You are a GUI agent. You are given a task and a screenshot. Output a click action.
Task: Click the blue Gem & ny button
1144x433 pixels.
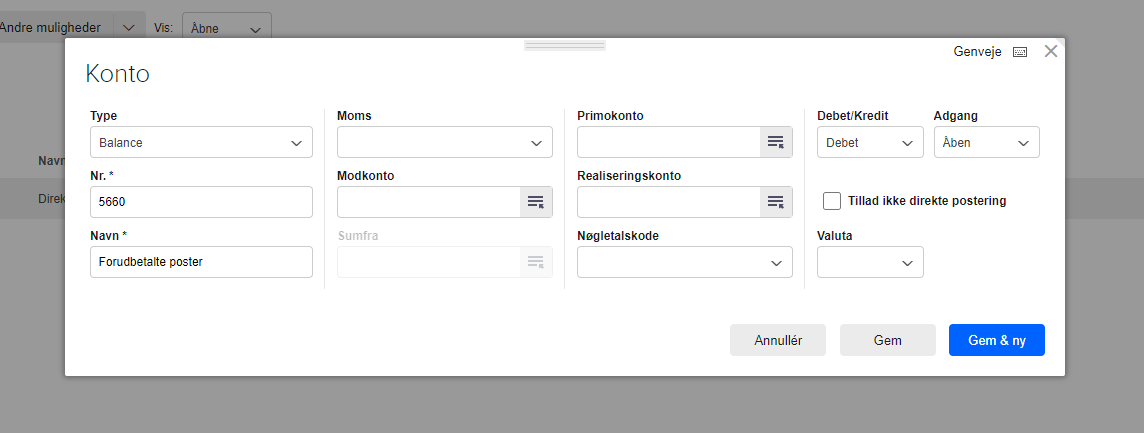[x=997, y=340]
